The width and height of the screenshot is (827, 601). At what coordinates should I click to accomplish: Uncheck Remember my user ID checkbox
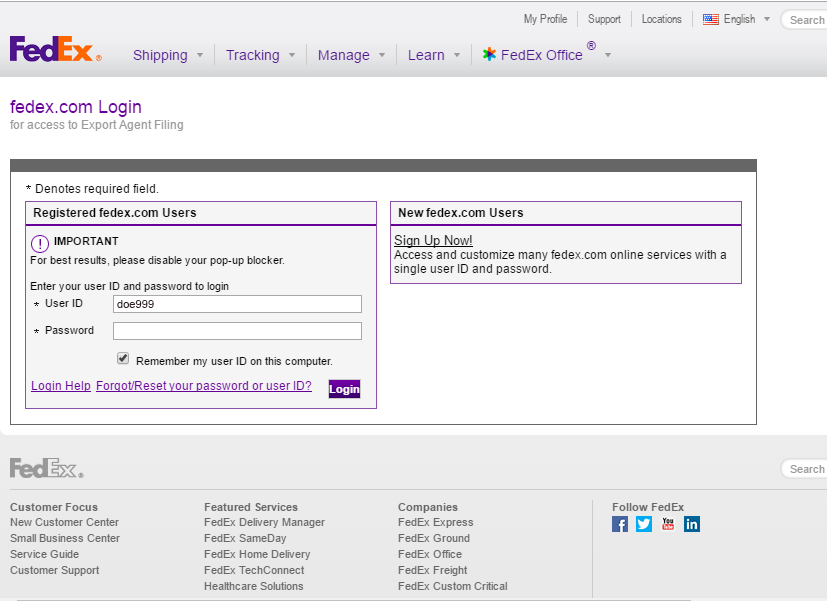123,358
